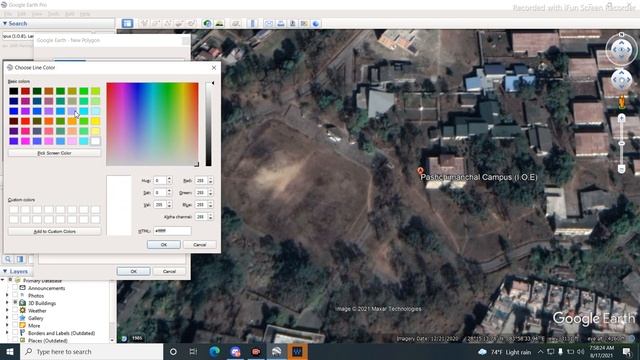This screenshot has width=640, height=360.
Task: Click the zoom-in plus above slider
Action: coord(621,118)
